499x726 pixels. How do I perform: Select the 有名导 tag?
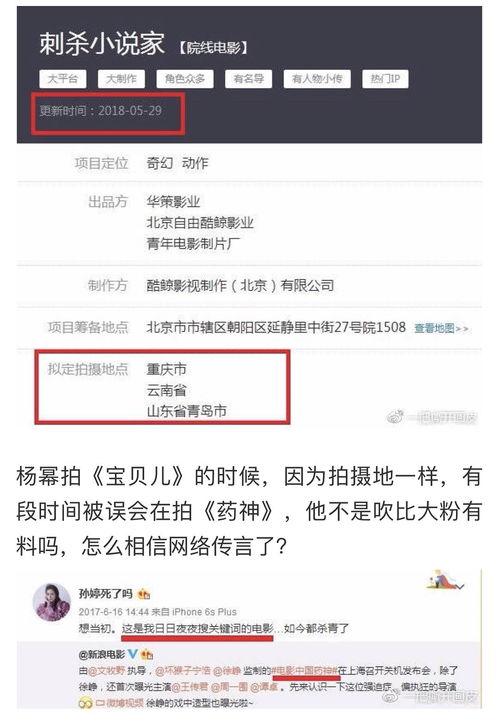tap(249, 79)
